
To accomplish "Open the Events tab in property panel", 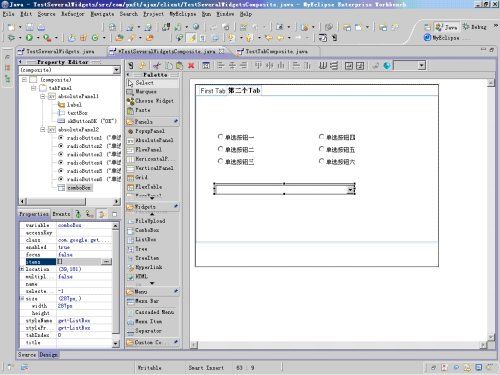I will [x=61, y=214].
